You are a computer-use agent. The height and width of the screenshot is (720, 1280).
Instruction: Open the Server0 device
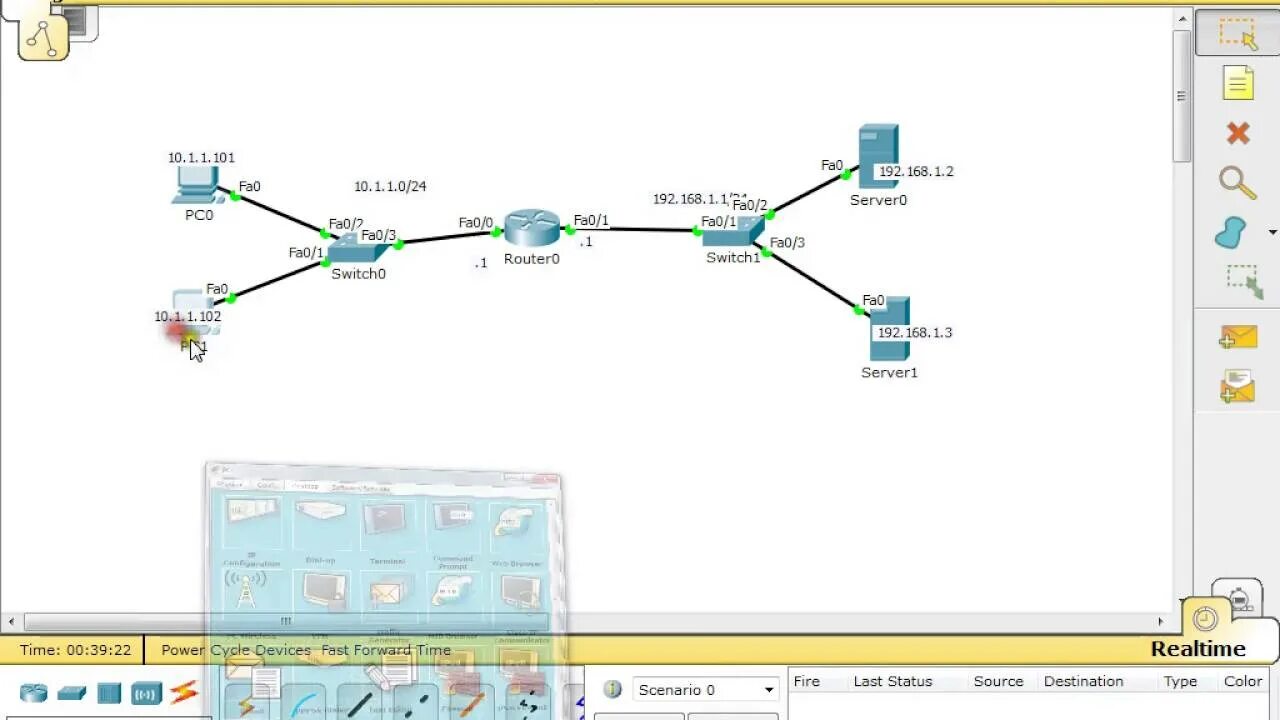click(x=878, y=156)
